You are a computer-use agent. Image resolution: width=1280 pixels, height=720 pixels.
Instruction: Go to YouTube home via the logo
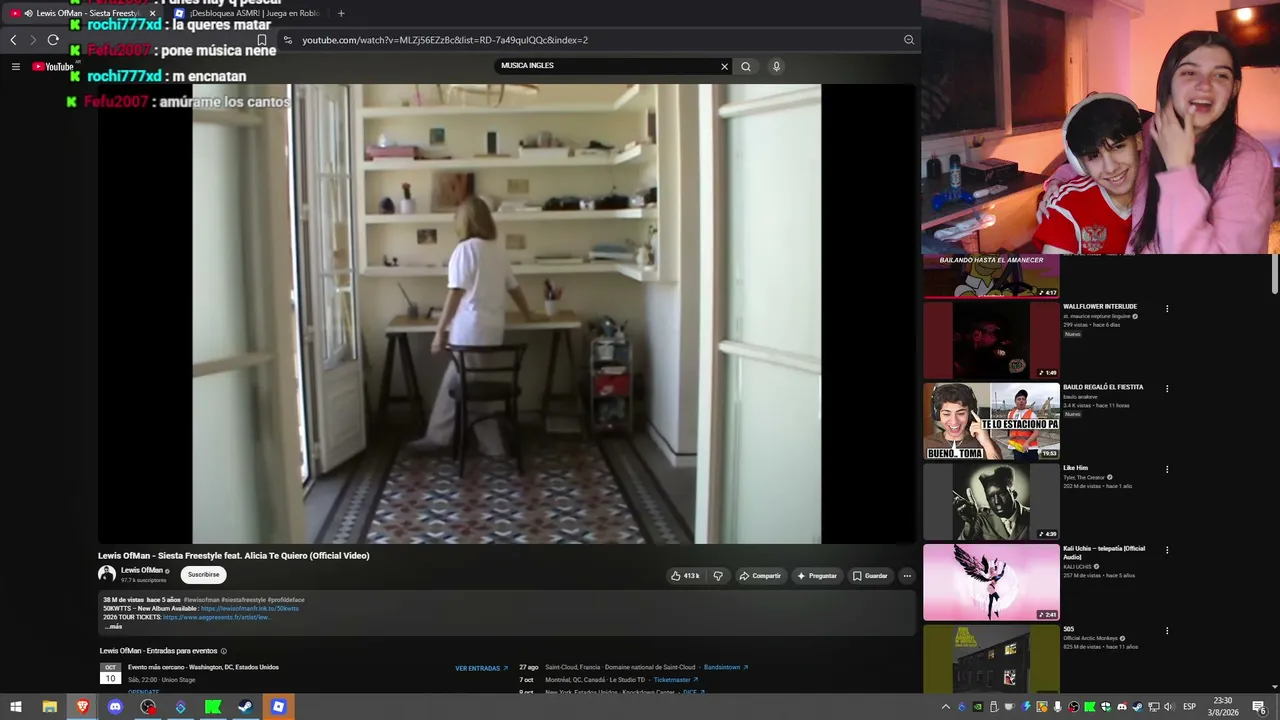53,67
